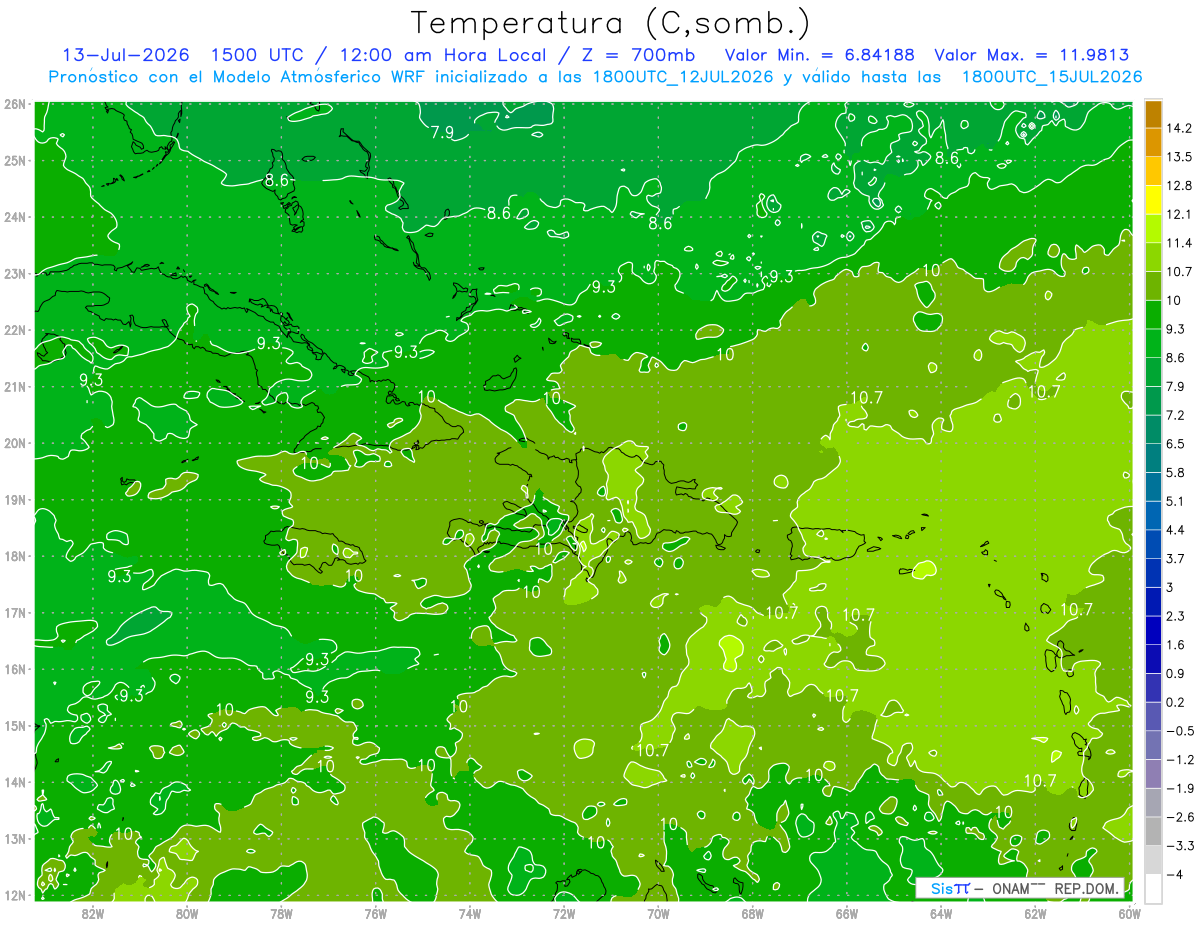Click the "80W" longitude axis label
The image size is (1200, 927).
click(187, 913)
